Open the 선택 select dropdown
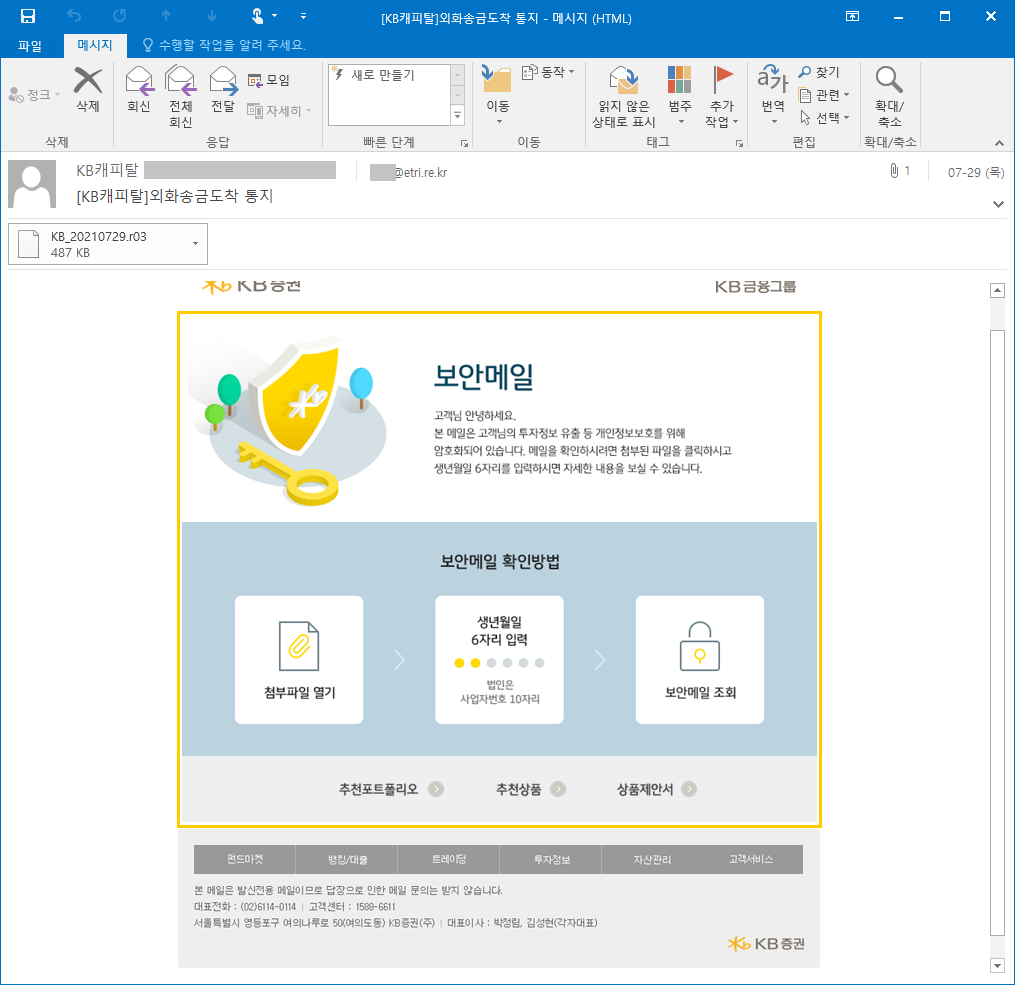Screen dimensions: 1015x985 [824, 118]
